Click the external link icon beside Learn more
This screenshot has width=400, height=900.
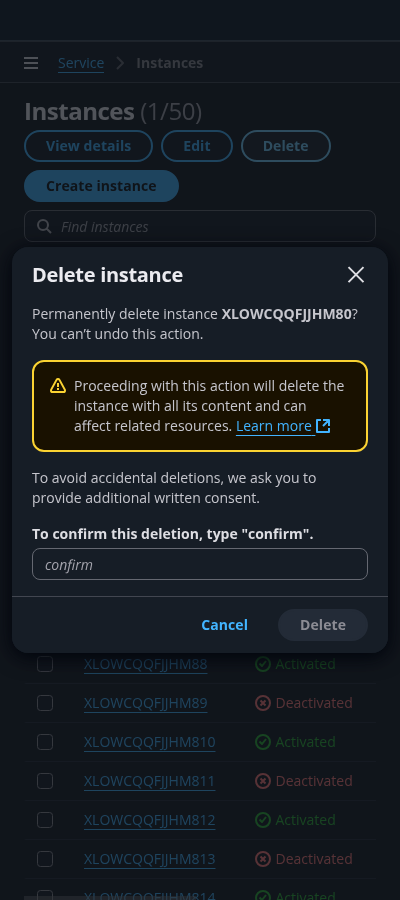point(323,426)
